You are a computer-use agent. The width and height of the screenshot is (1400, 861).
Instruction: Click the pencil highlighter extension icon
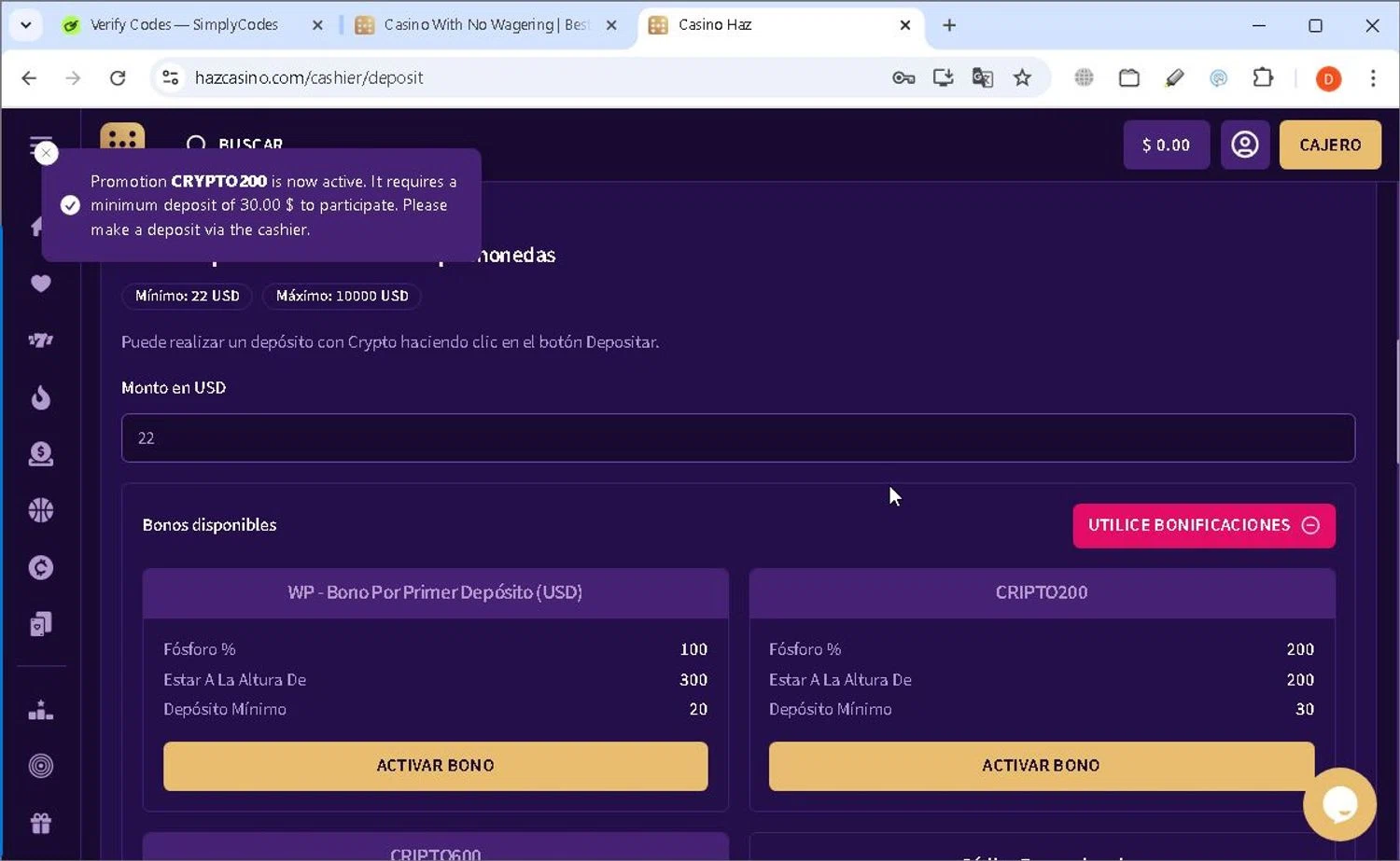1174,77
